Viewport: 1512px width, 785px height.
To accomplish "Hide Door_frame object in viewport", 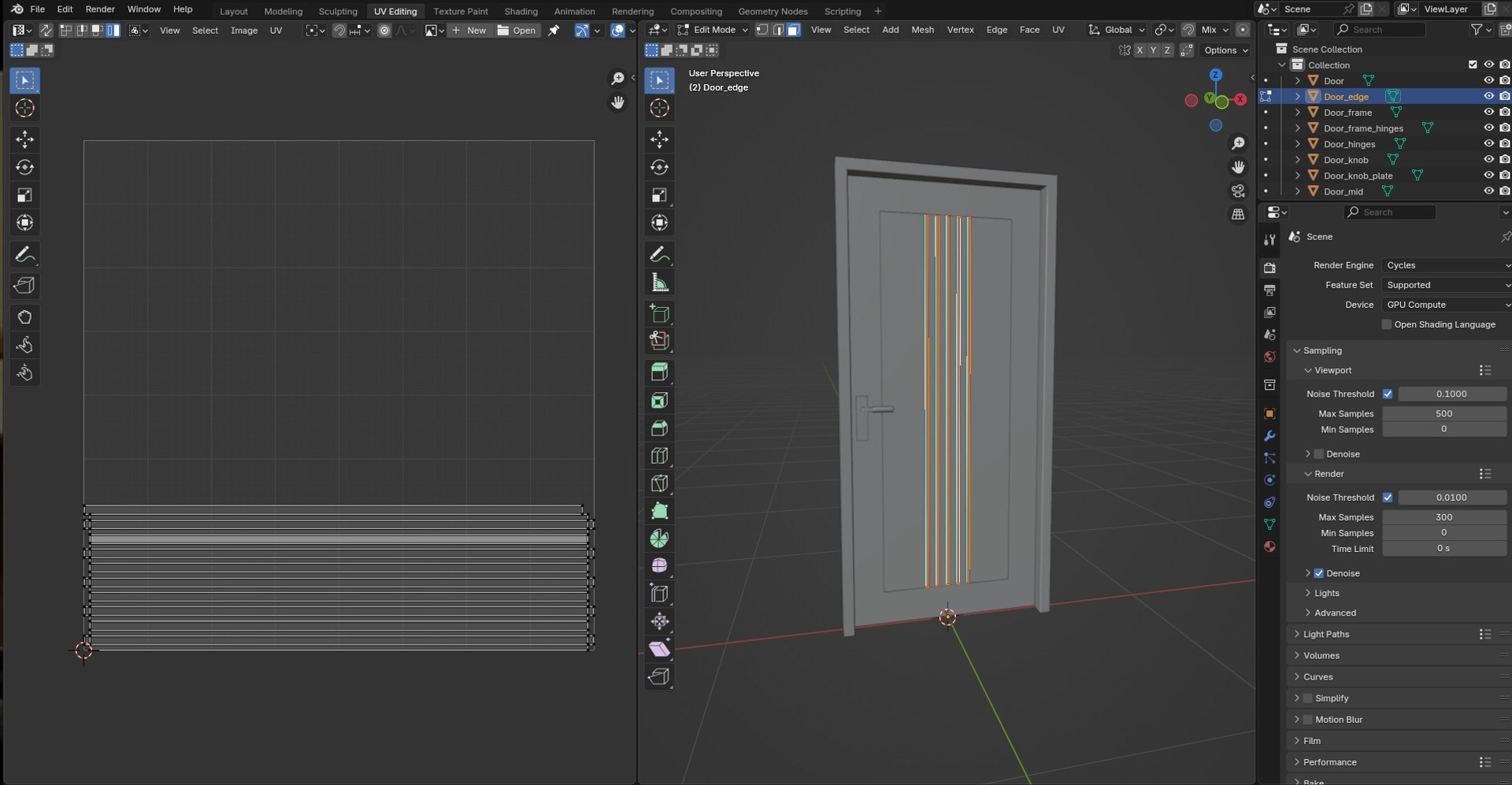I will pos(1488,112).
